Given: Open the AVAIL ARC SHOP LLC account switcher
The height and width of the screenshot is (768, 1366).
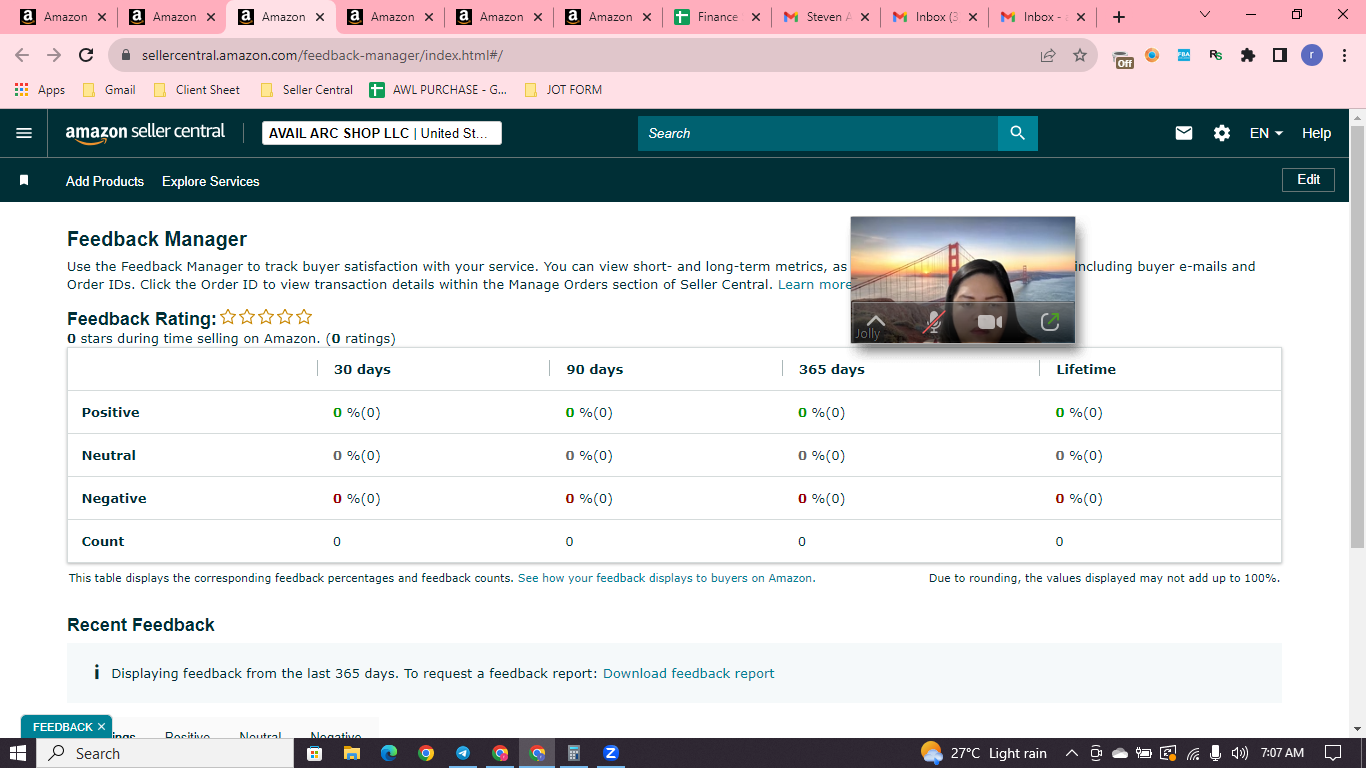Looking at the screenshot, I should 382,133.
